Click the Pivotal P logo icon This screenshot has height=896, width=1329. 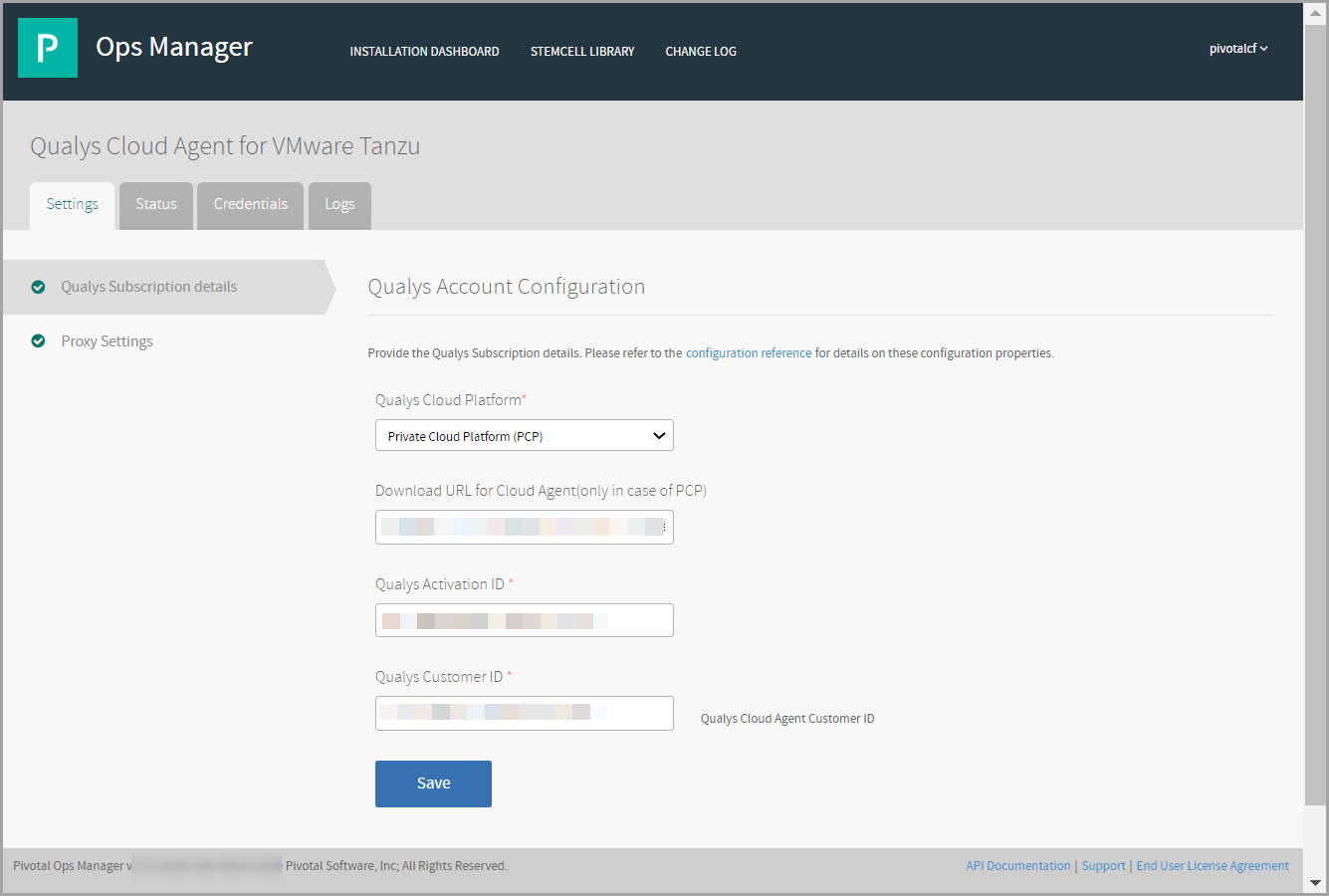(x=48, y=48)
